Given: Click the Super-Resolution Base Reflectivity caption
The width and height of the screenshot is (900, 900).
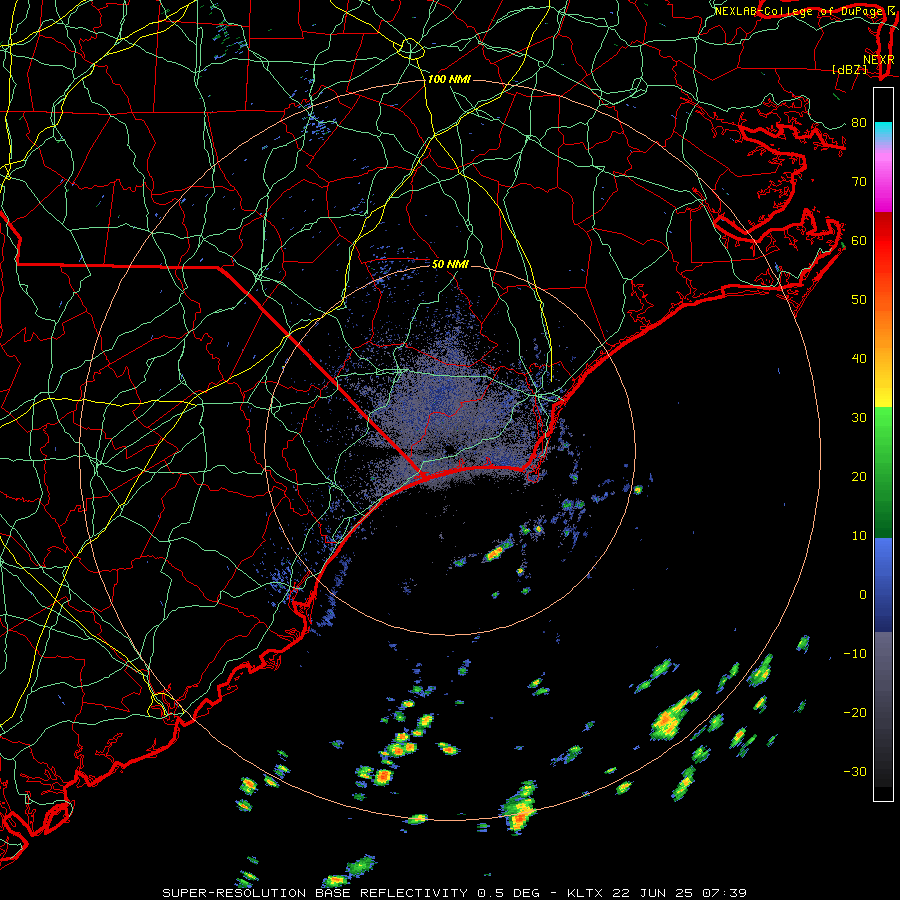Looking at the screenshot, I should click(x=455, y=893).
